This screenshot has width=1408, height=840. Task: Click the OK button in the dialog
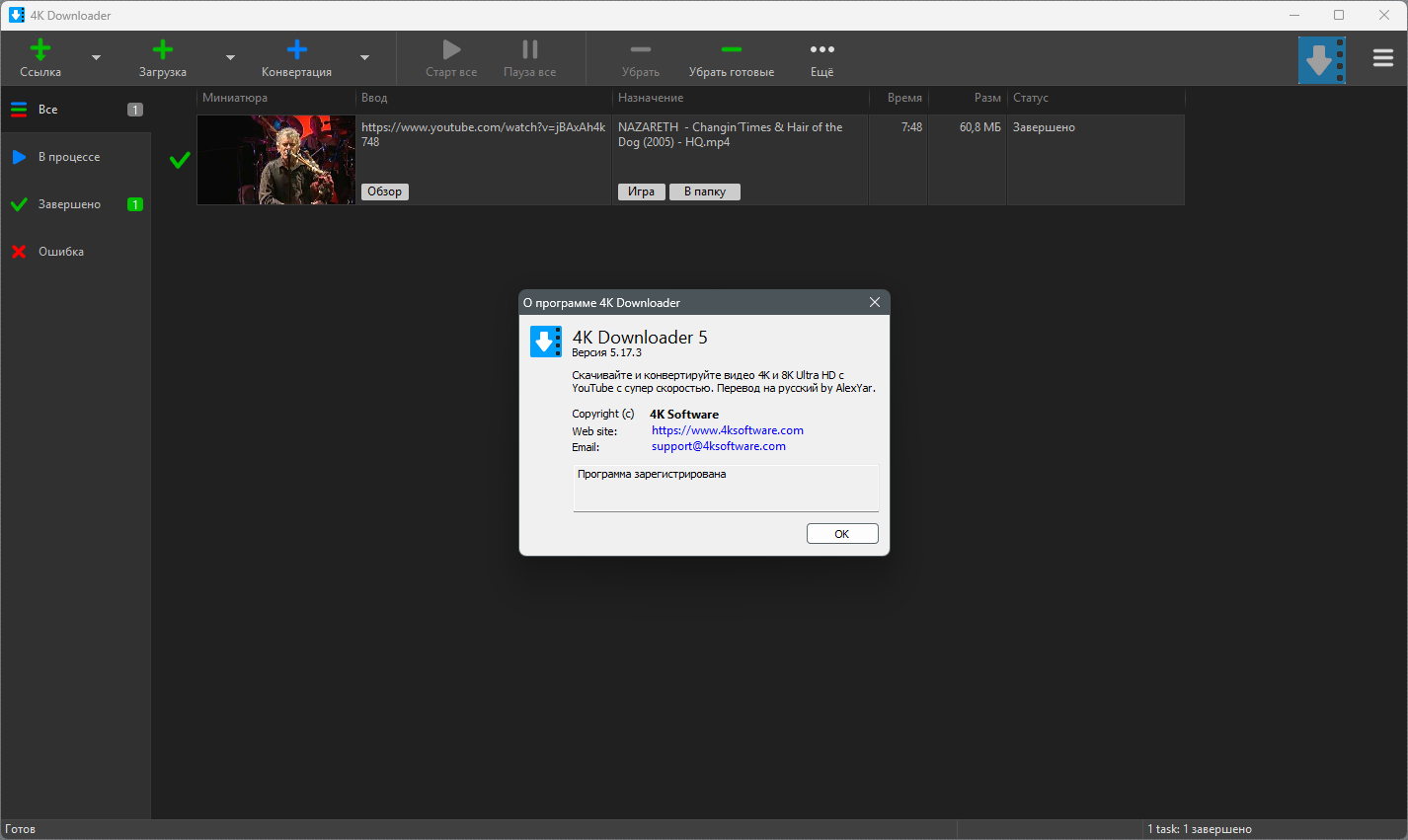[x=842, y=534]
